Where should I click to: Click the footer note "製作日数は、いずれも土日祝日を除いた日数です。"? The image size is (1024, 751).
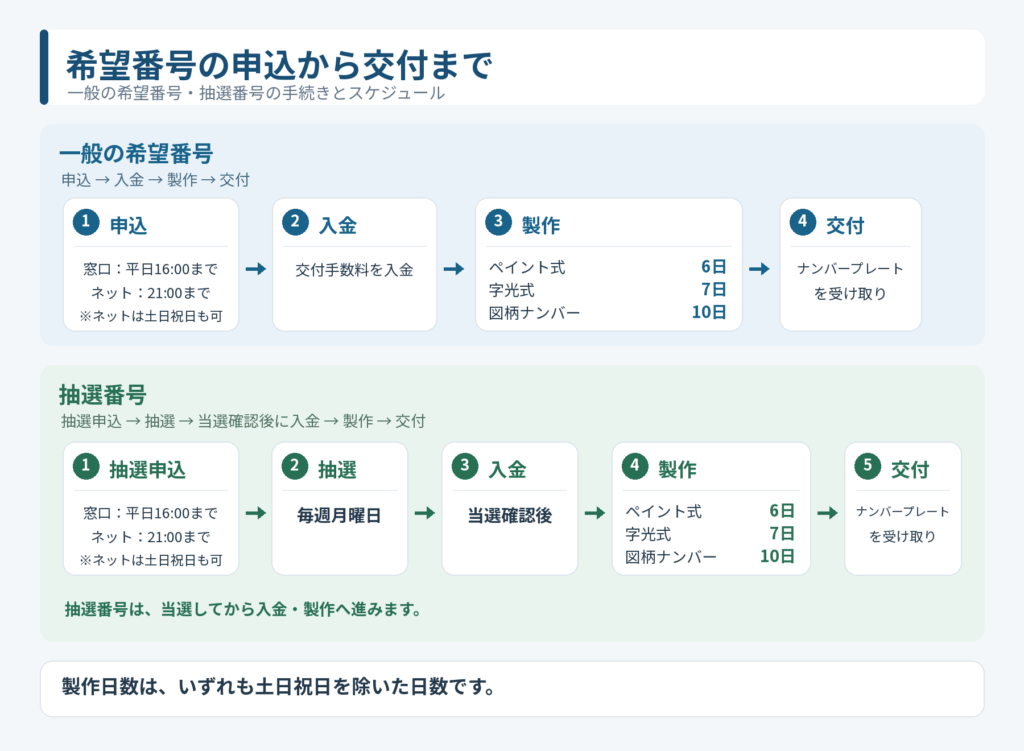279,687
